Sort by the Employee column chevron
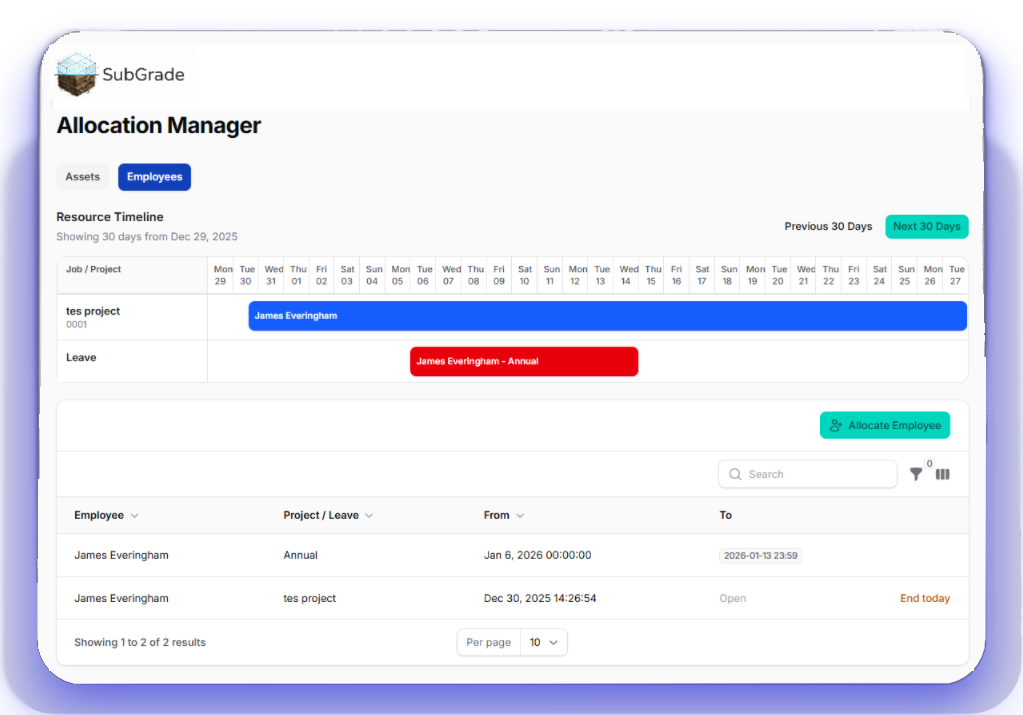The width and height of the screenshot is (1023, 715). point(135,516)
